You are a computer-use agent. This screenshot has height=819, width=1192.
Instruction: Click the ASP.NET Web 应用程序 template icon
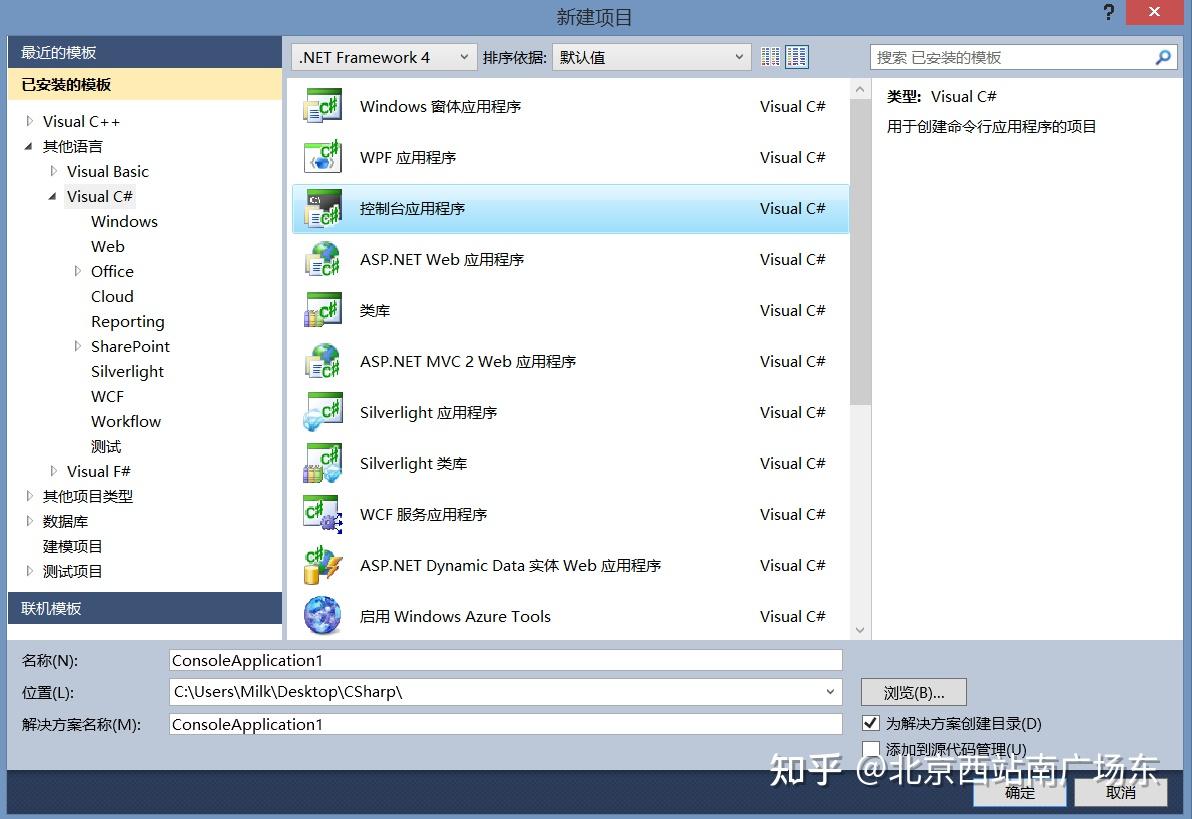pyautogui.click(x=322, y=259)
